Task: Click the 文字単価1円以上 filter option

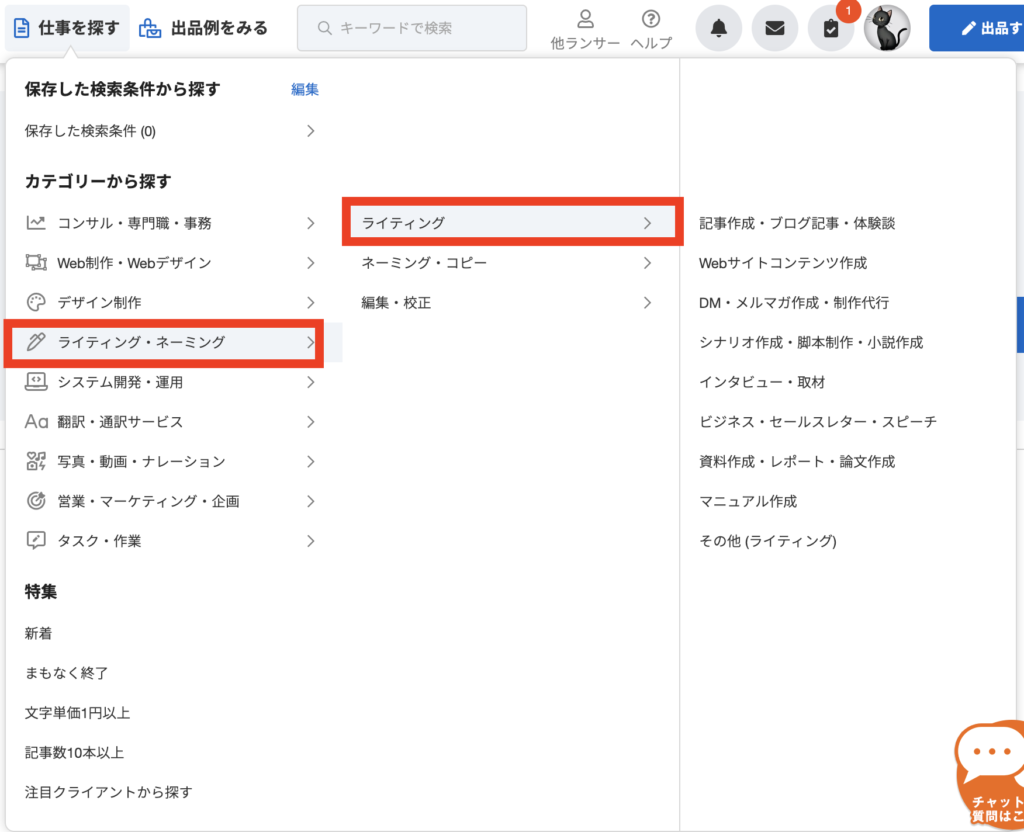Action: click(75, 715)
